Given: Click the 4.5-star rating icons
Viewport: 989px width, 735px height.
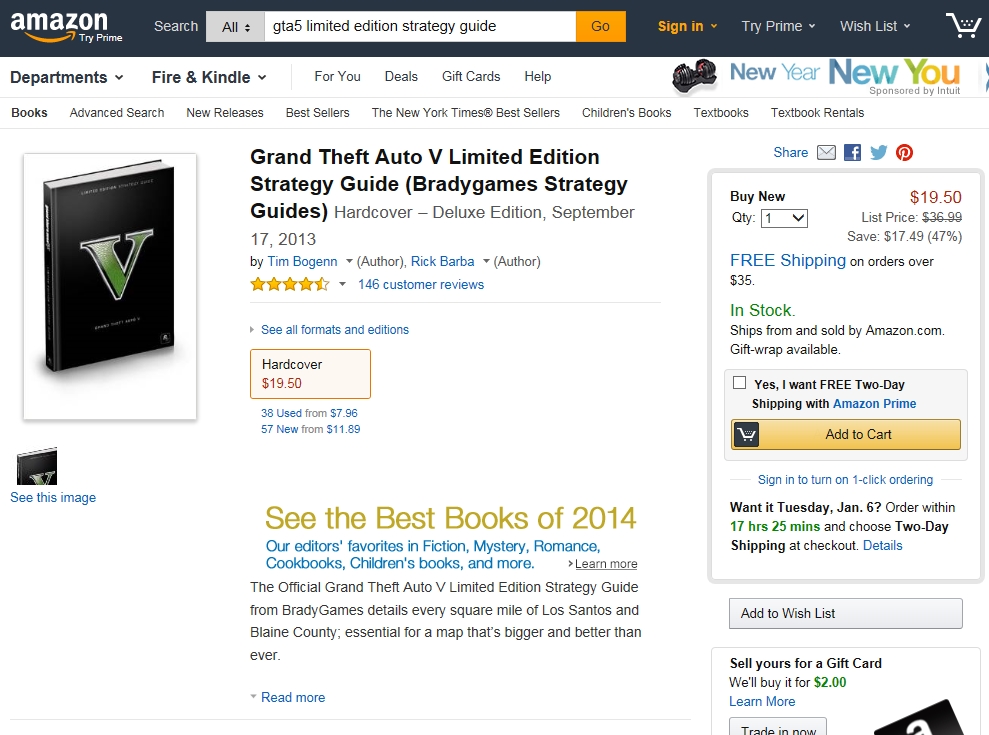Looking at the screenshot, I should 289,285.
